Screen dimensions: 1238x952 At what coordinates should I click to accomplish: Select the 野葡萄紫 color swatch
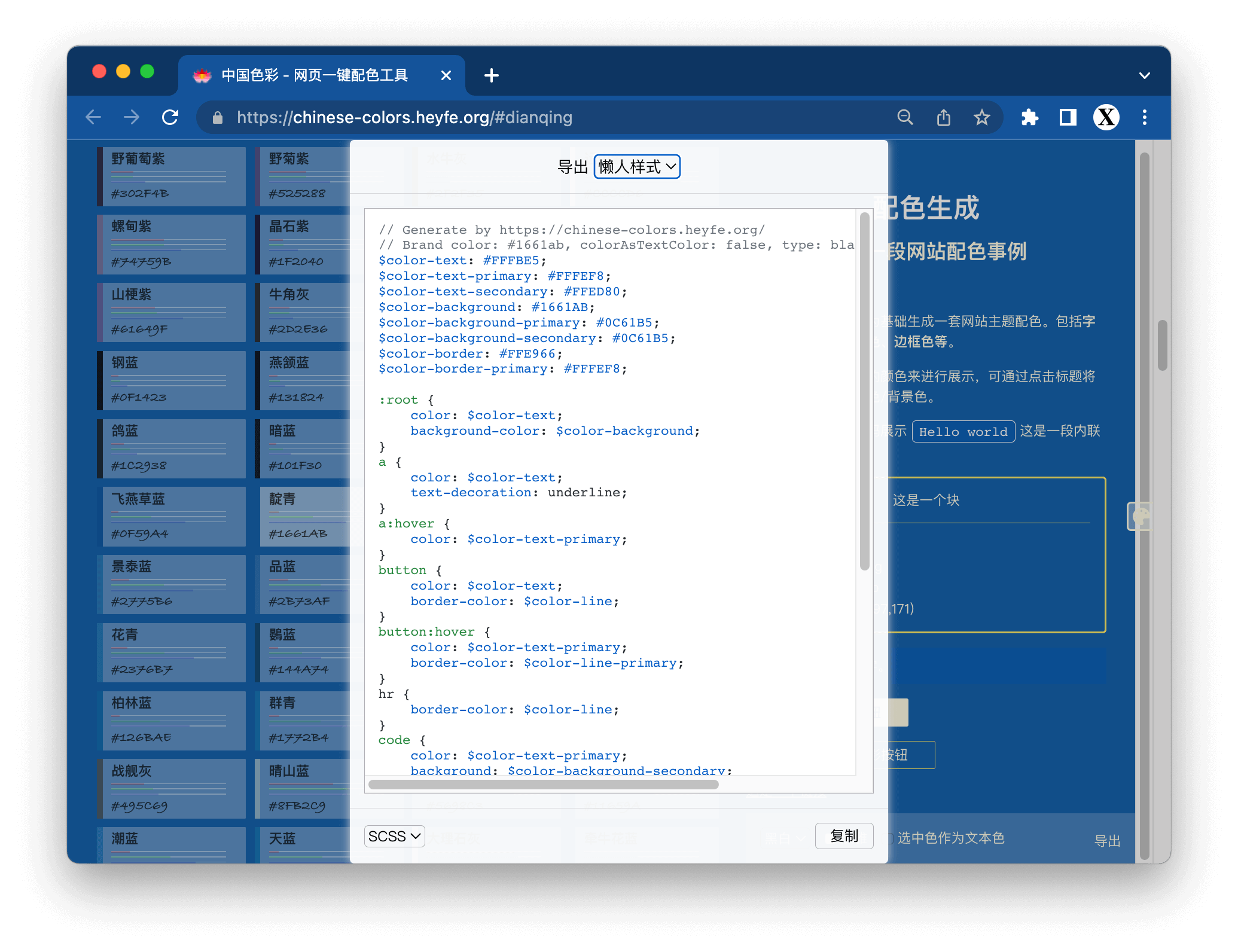coord(172,176)
